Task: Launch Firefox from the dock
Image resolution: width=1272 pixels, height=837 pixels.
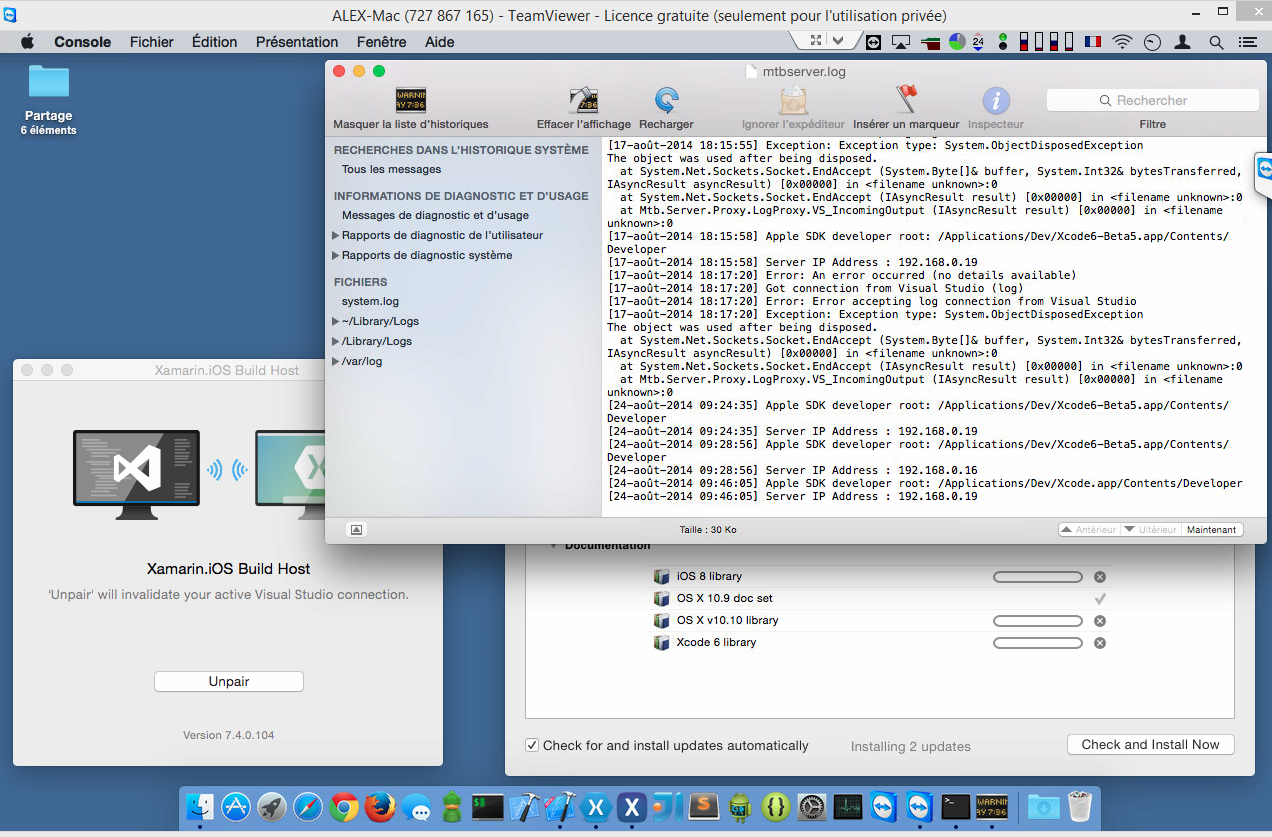Action: coord(380,806)
